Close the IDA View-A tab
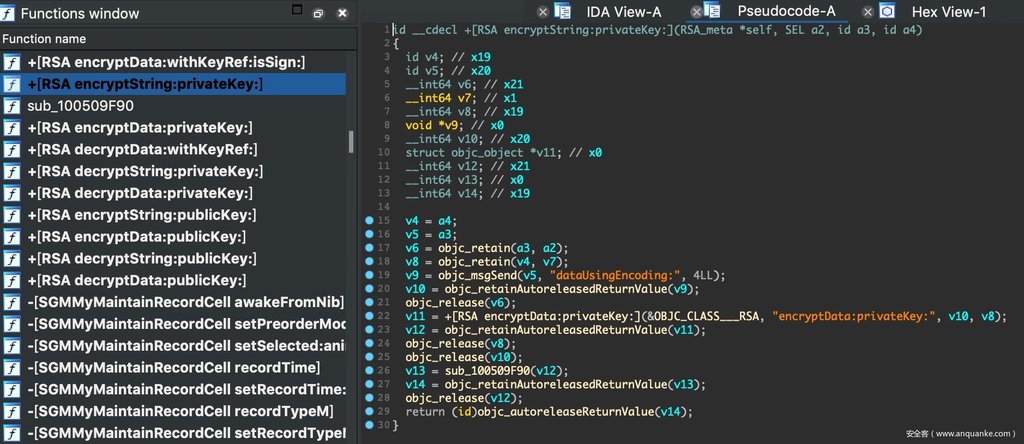Screen dimensions: 1024x444 tap(543, 12)
